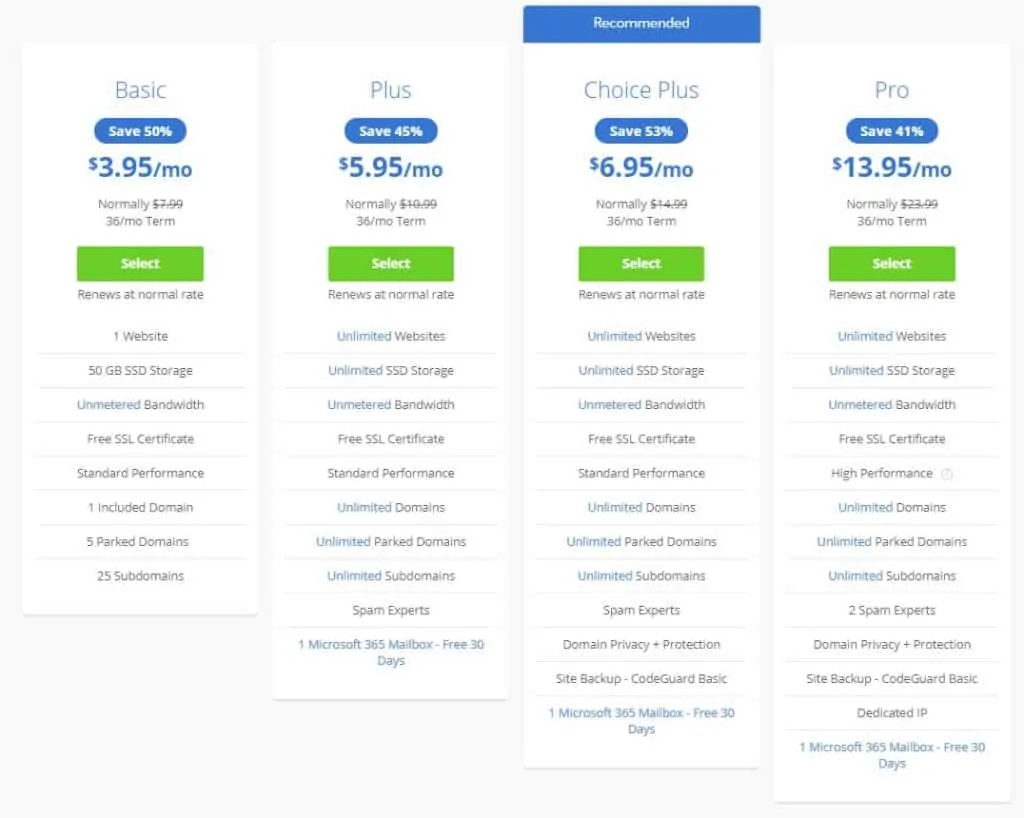
Task: Click the Microsoft 365 Mailbox link under Pro
Action: (891, 755)
